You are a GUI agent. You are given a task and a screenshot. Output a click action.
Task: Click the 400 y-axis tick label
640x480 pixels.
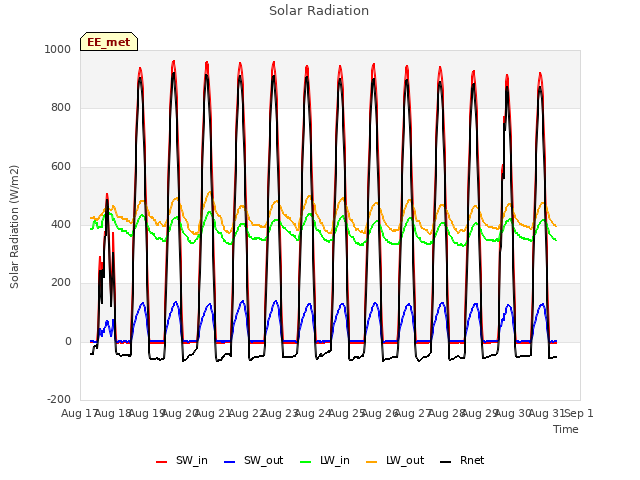61,224
